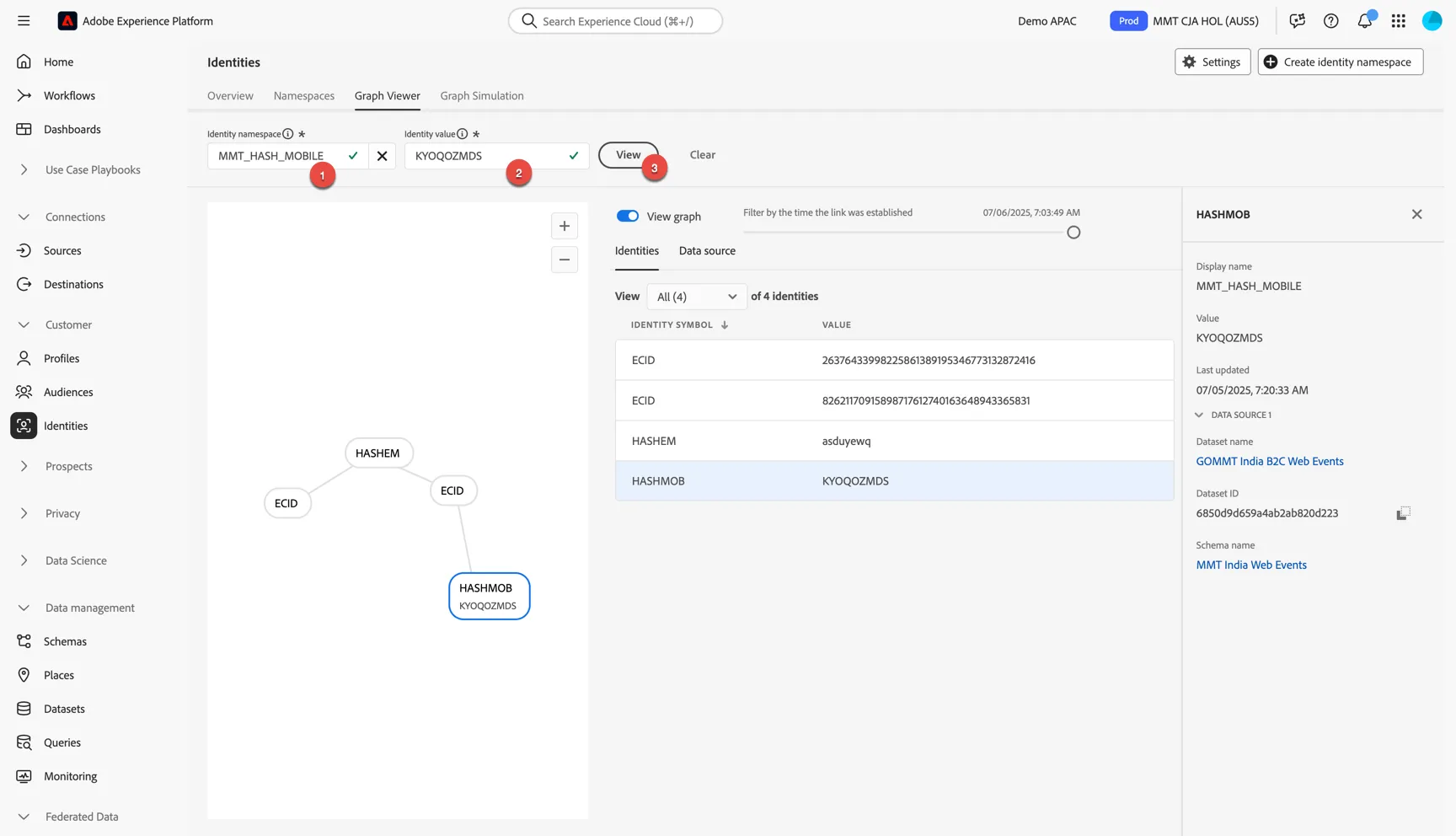The height and width of the screenshot is (836, 1456).
Task: Toggle the View graph switch off
Action: click(628, 217)
